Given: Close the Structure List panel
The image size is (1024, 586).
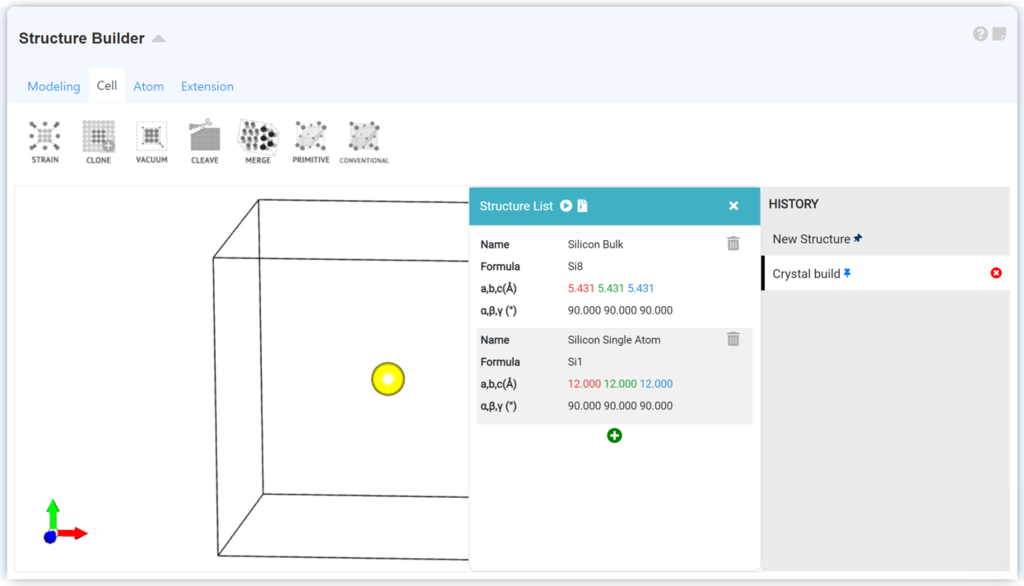Looking at the screenshot, I should pyautogui.click(x=733, y=206).
